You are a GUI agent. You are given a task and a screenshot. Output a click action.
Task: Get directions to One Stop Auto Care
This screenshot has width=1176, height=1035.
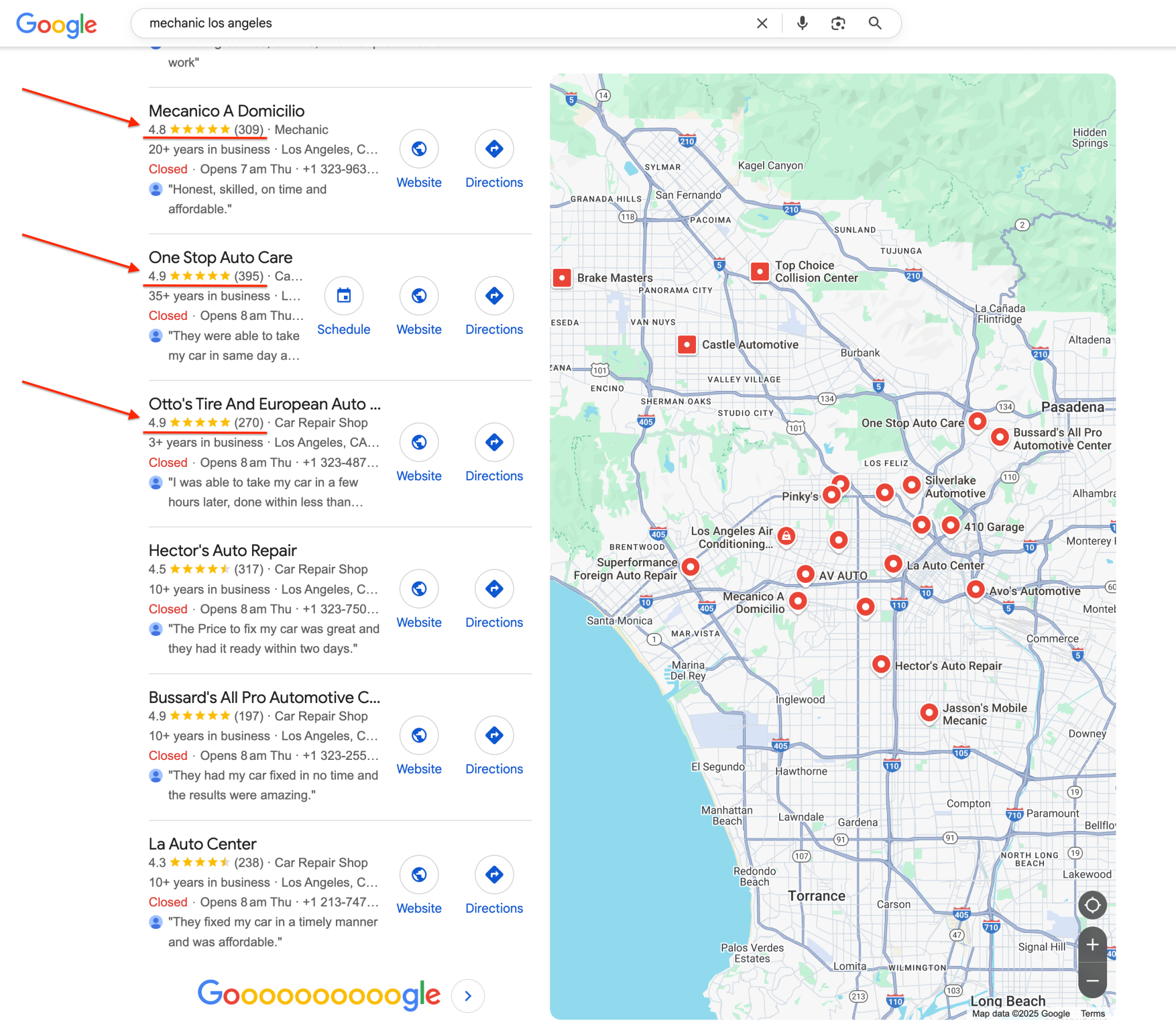pos(494,295)
